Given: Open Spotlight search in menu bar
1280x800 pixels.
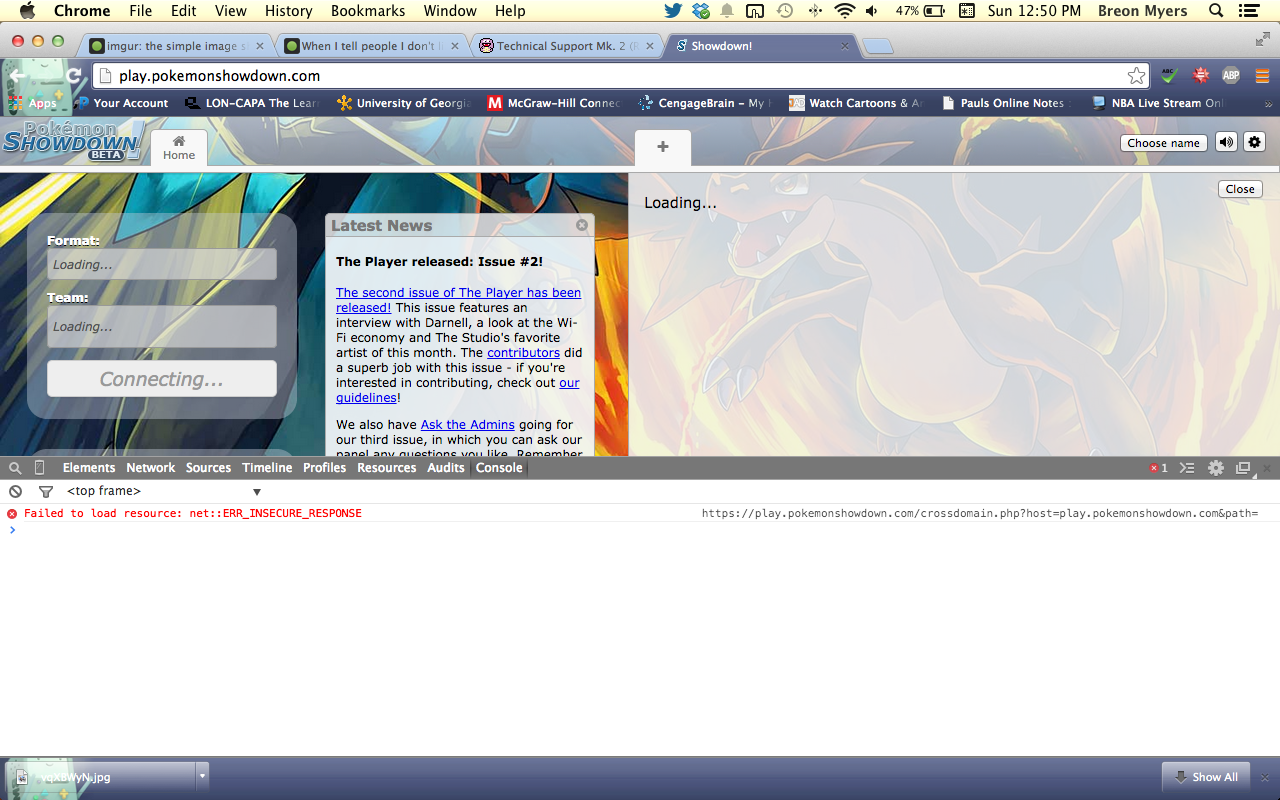Looking at the screenshot, I should click(x=1217, y=11).
